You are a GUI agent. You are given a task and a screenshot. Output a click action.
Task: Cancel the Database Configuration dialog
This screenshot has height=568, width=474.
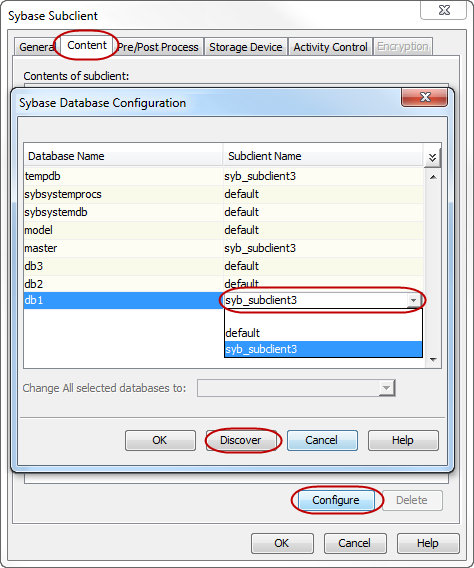tap(322, 440)
